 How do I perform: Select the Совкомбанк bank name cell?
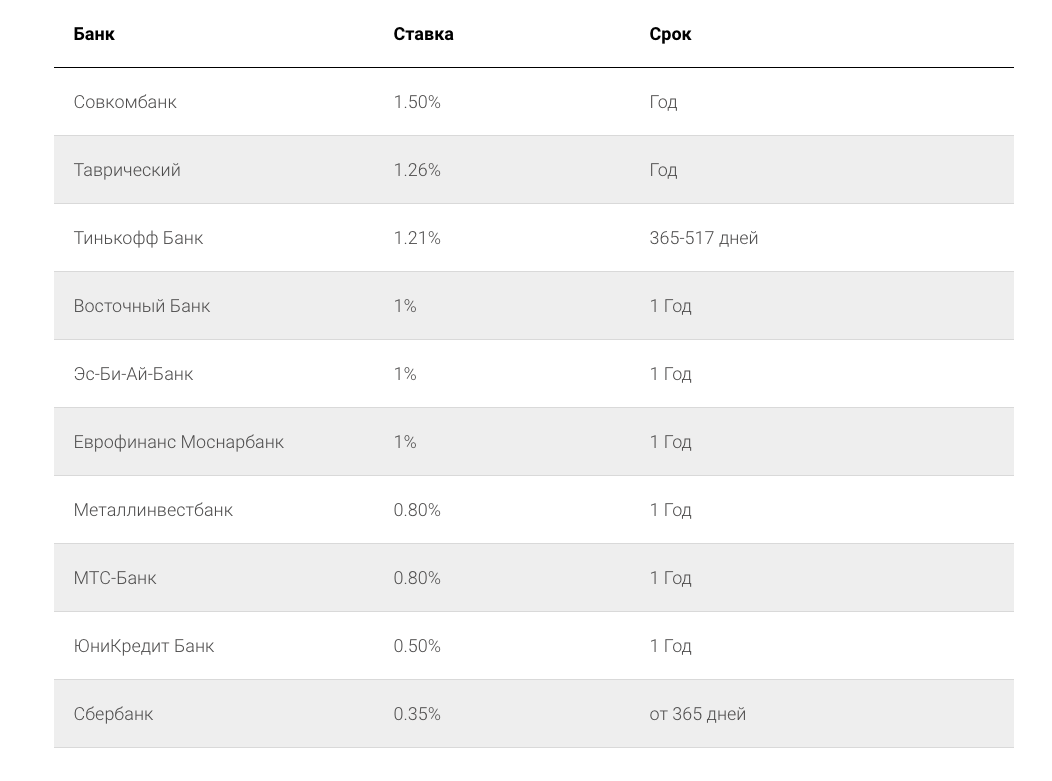coord(125,102)
